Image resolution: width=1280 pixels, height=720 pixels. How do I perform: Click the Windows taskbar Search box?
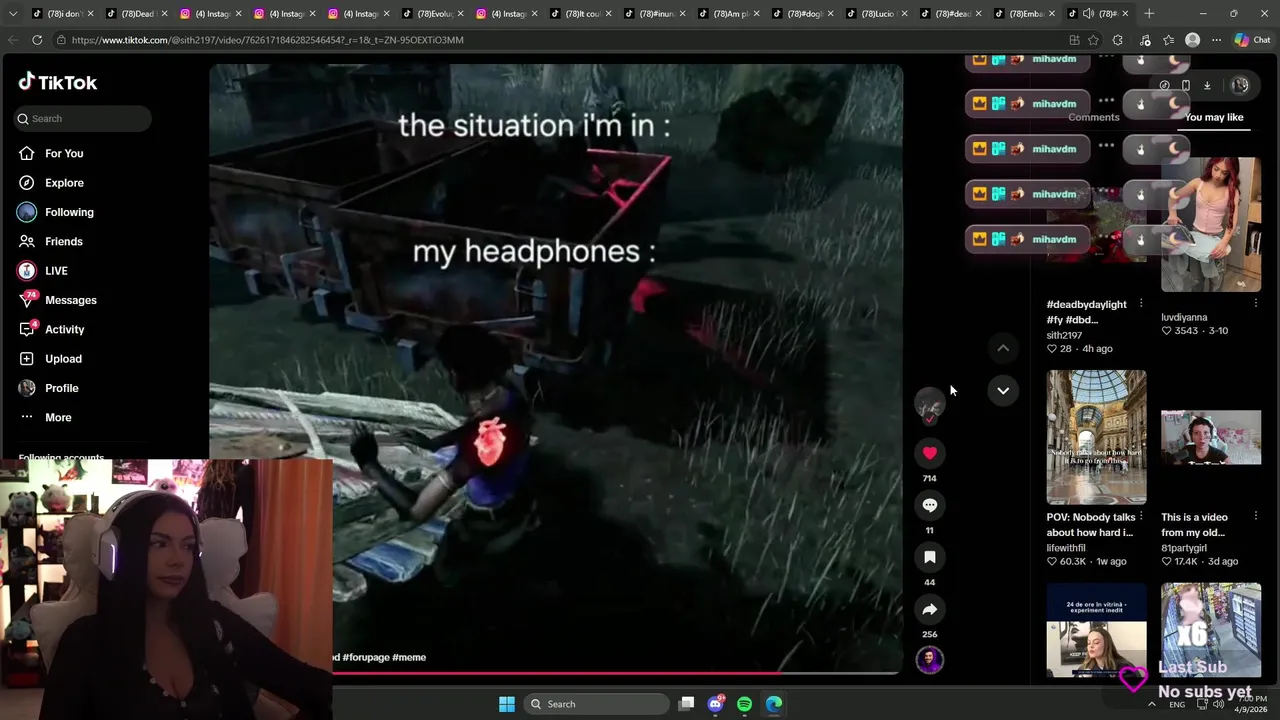click(x=598, y=704)
